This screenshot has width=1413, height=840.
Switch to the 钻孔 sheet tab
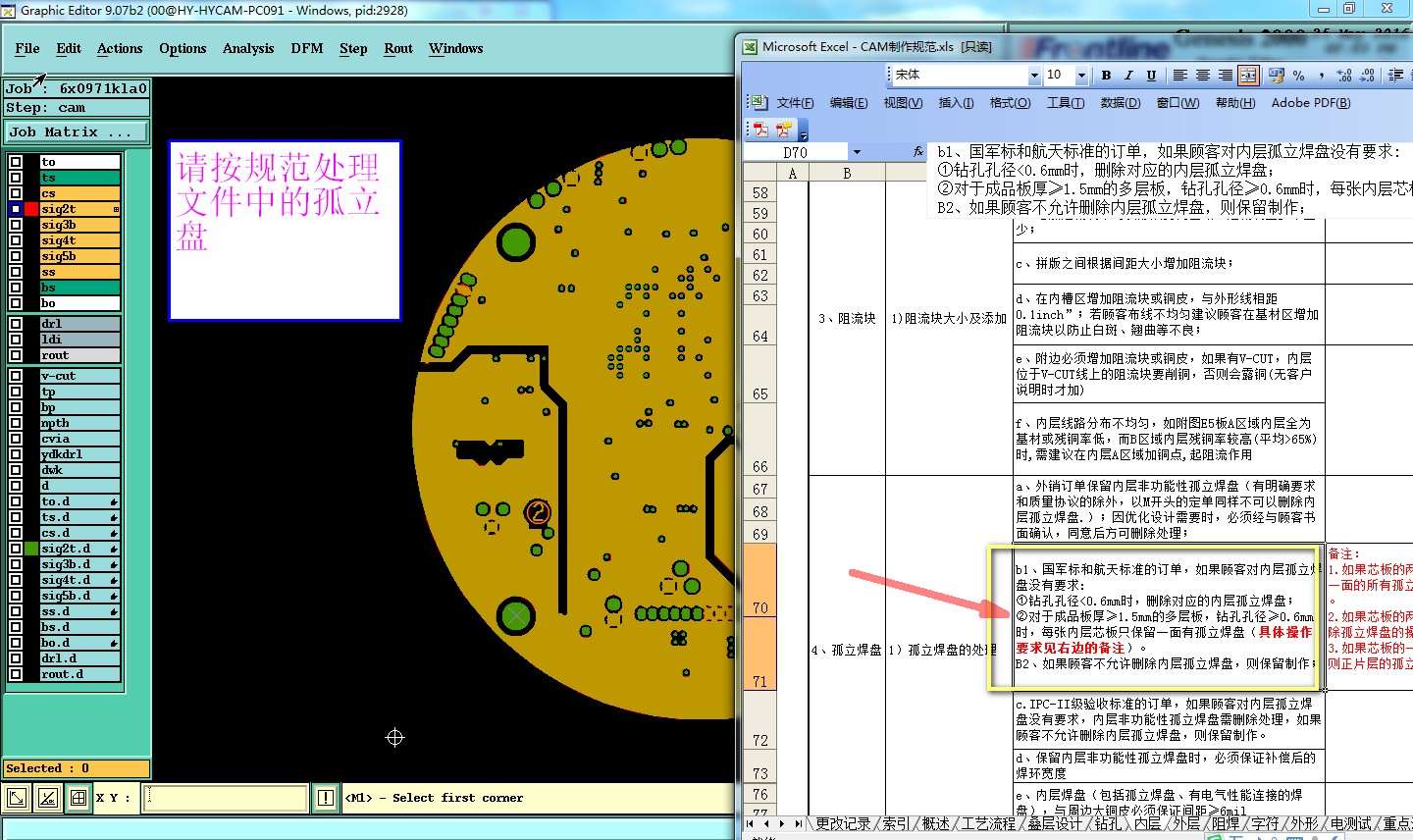[1107, 823]
